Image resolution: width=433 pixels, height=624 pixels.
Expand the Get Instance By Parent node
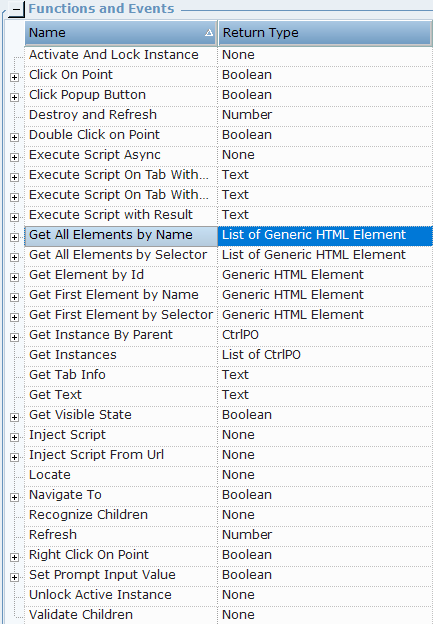pyautogui.click(x=14, y=337)
